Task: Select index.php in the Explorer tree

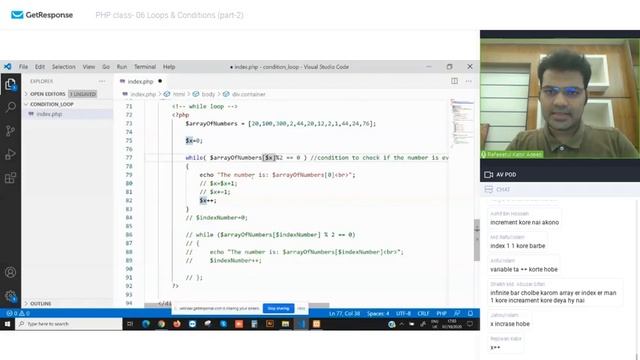Action: [x=67, y=114]
